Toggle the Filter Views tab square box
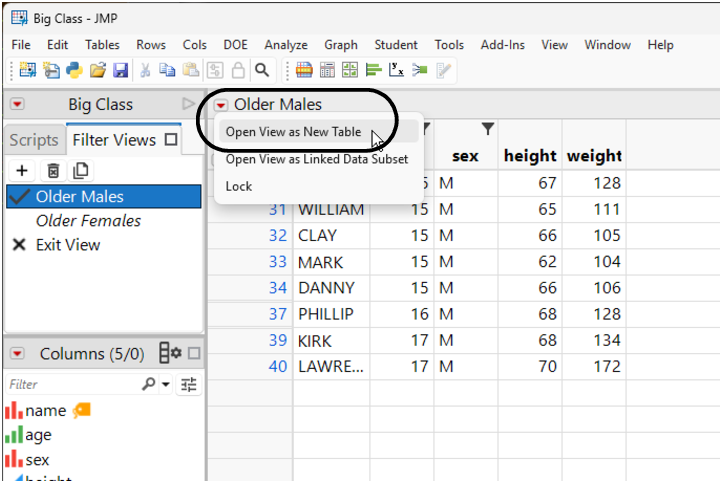 pos(171,140)
